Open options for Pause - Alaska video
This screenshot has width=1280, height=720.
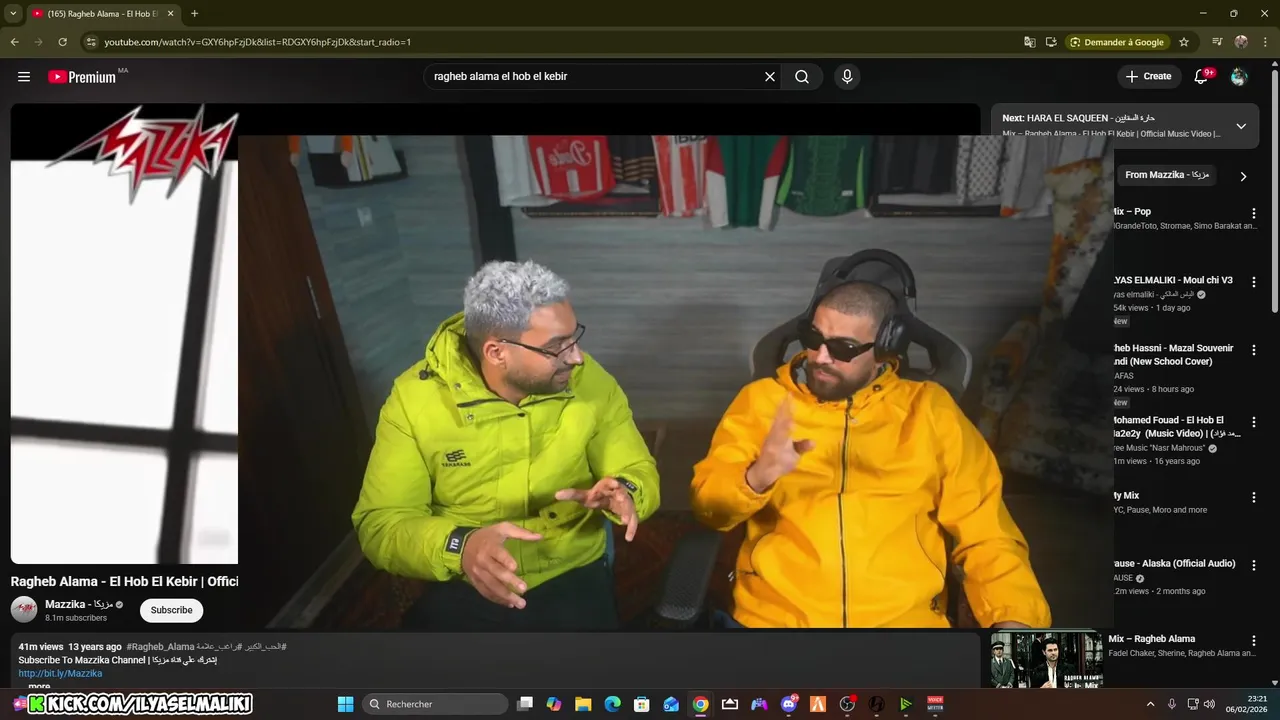point(1254,565)
